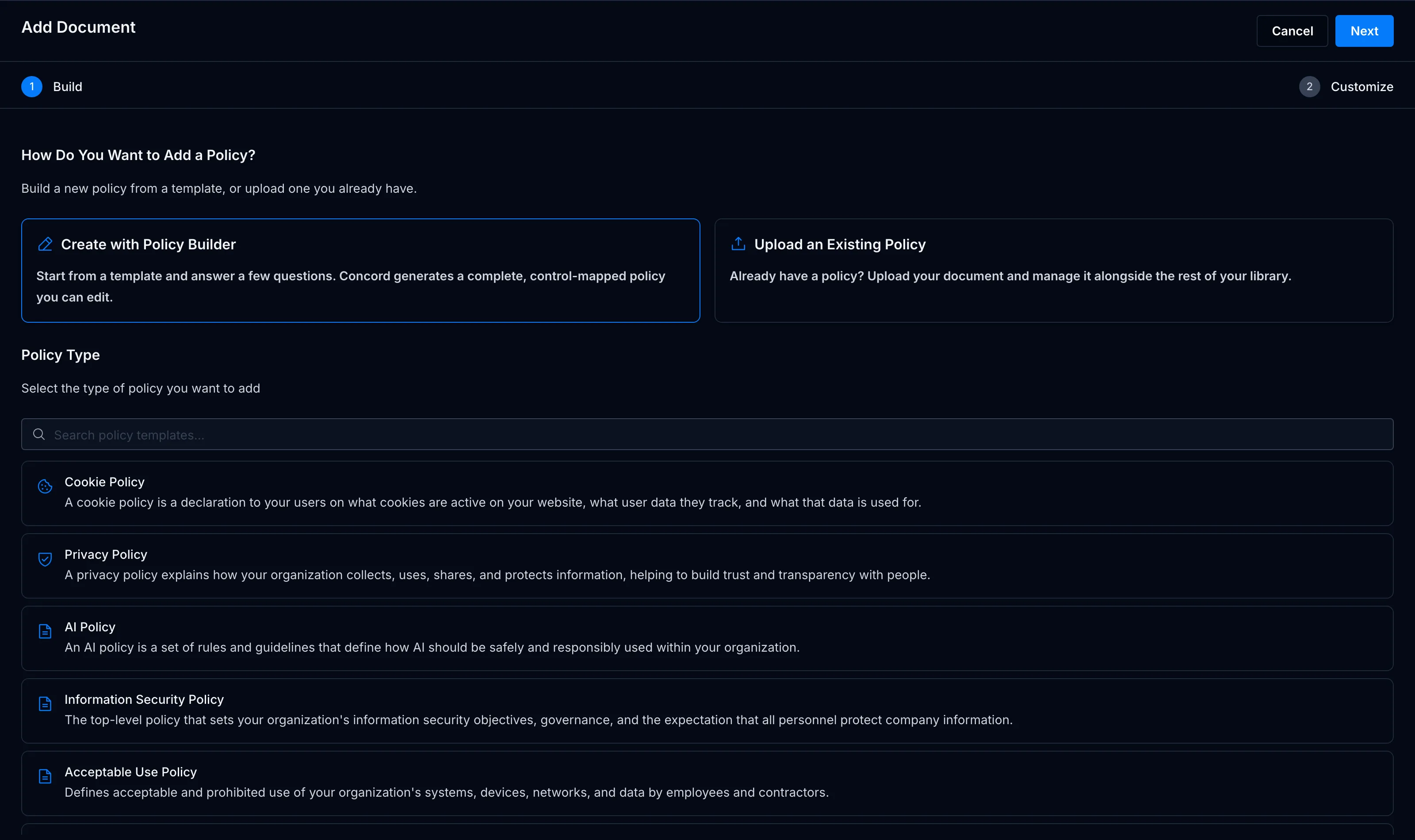The height and width of the screenshot is (840, 1415).
Task: Click the 'Already have a policy?' description text
Action: (x=1010, y=276)
